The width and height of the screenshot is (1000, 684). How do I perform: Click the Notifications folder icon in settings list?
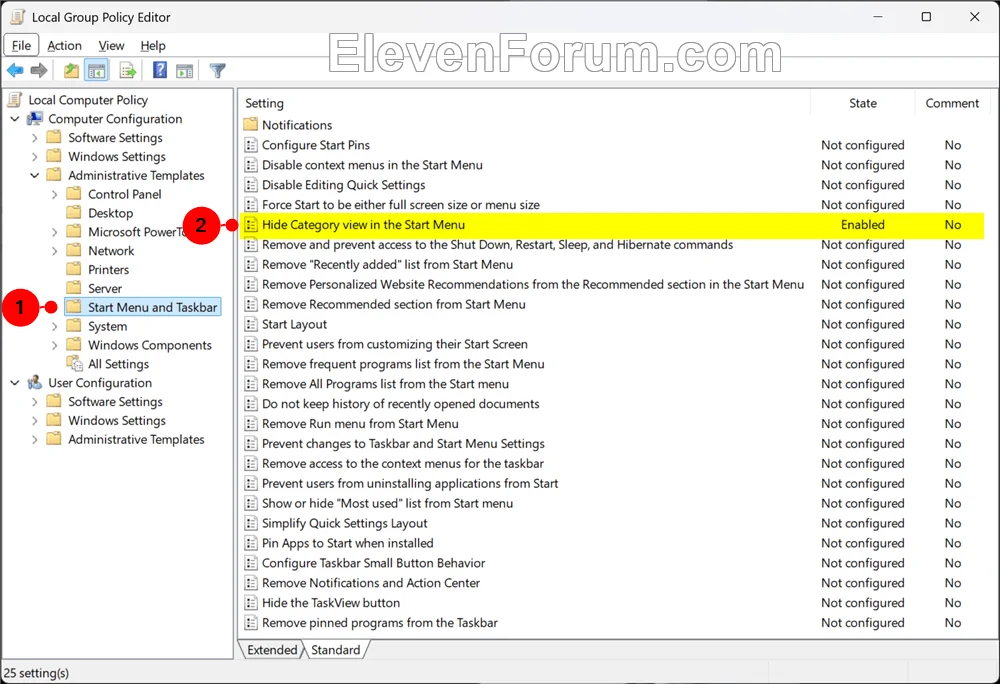(251, 124)
